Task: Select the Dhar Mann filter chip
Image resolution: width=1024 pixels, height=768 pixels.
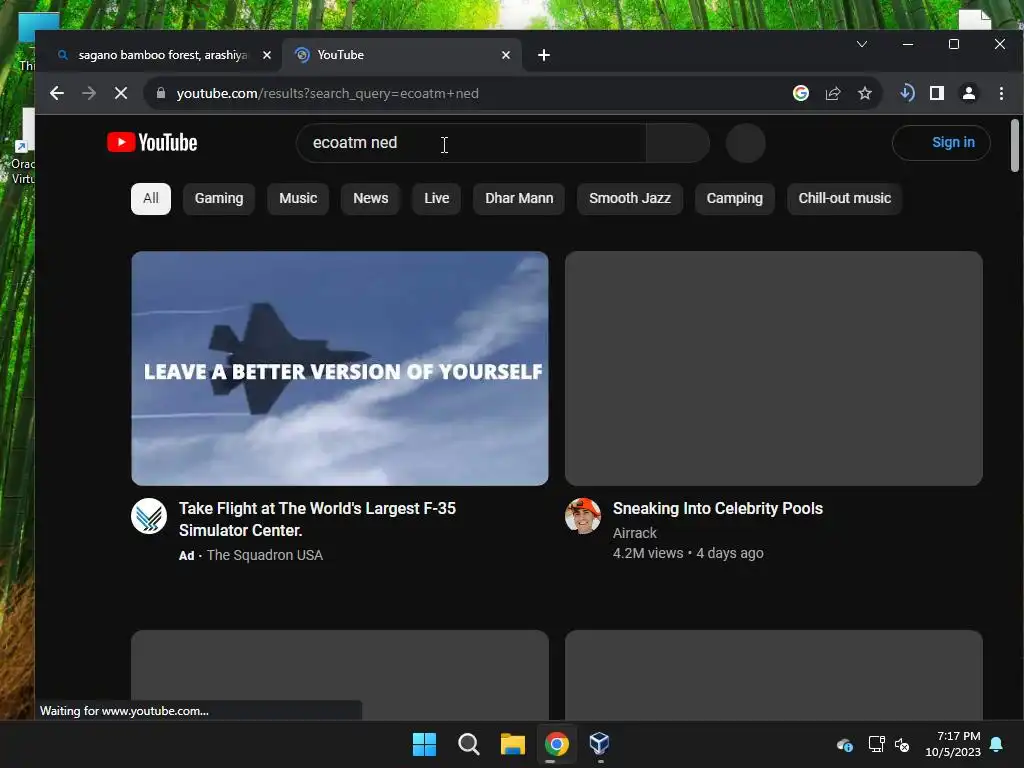Action: 519,199
